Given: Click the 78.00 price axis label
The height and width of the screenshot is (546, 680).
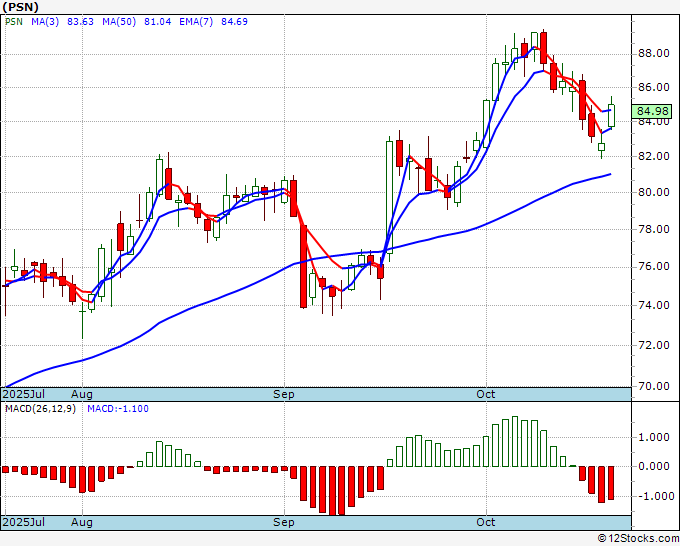Looking at the screenshot, I should pos(653,229).
